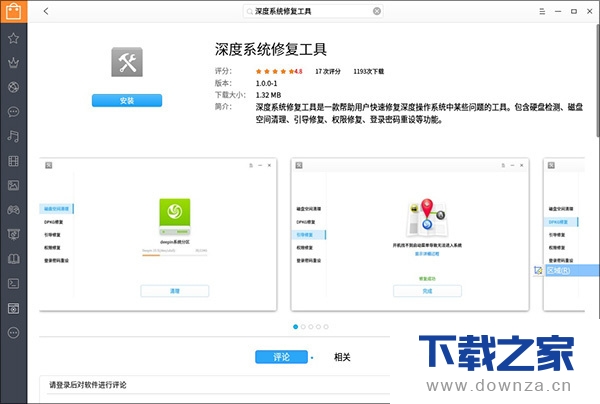Open the chat bubble category in sidebar
Screen dimensions: 600x404
point(13,112)
